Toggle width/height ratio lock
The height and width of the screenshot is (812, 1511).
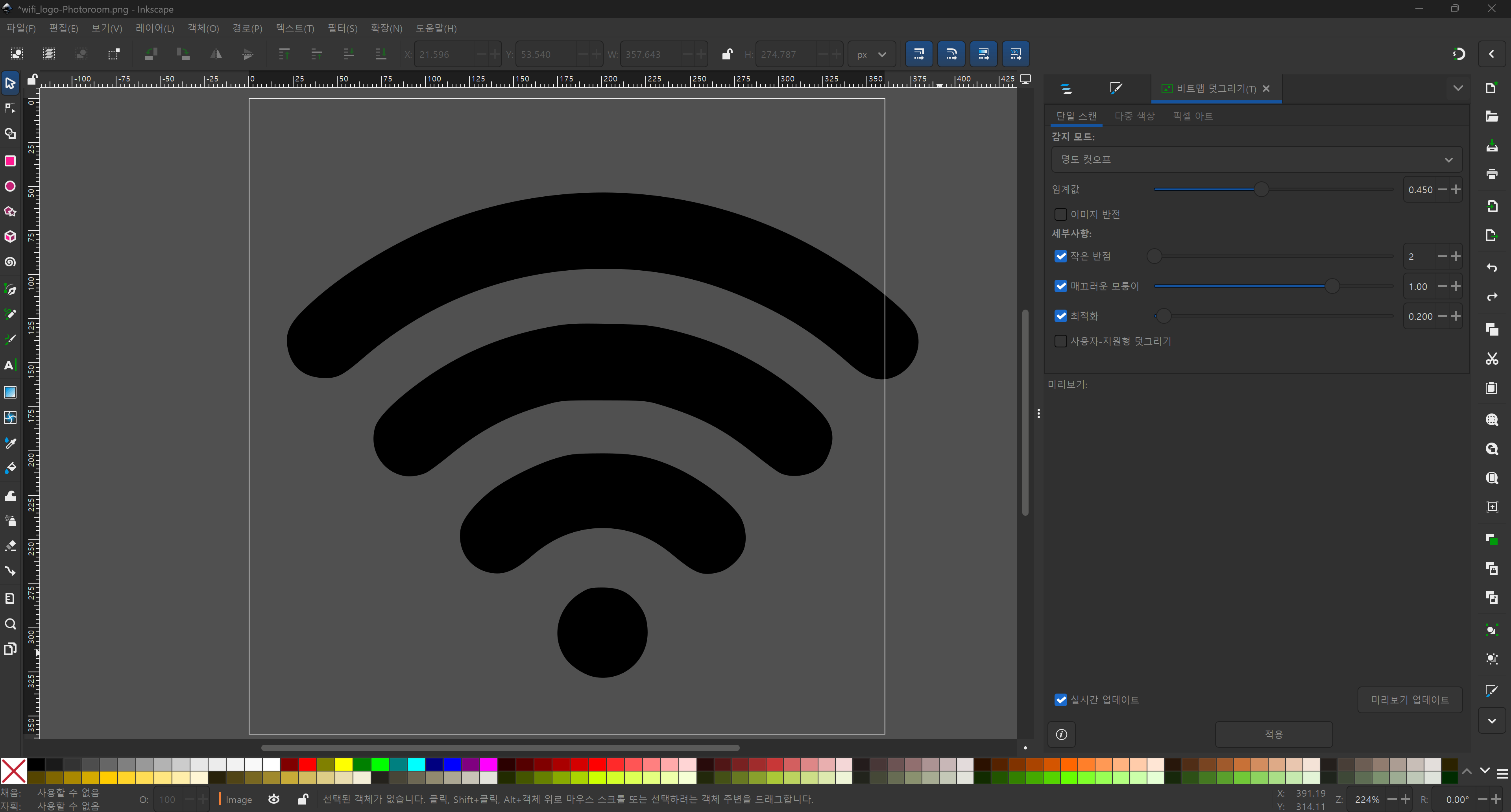[727, 55]
